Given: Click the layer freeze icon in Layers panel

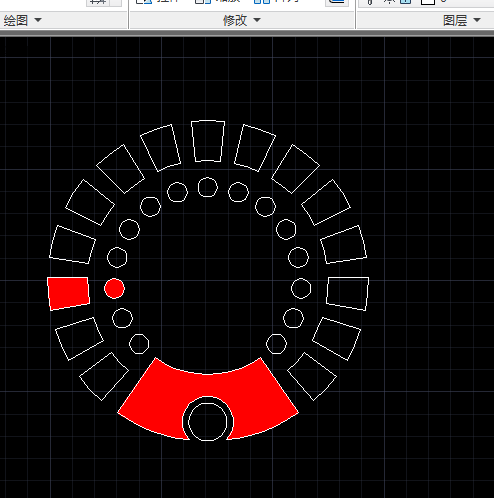Looking at the screenshot, I should coord(389,1).
